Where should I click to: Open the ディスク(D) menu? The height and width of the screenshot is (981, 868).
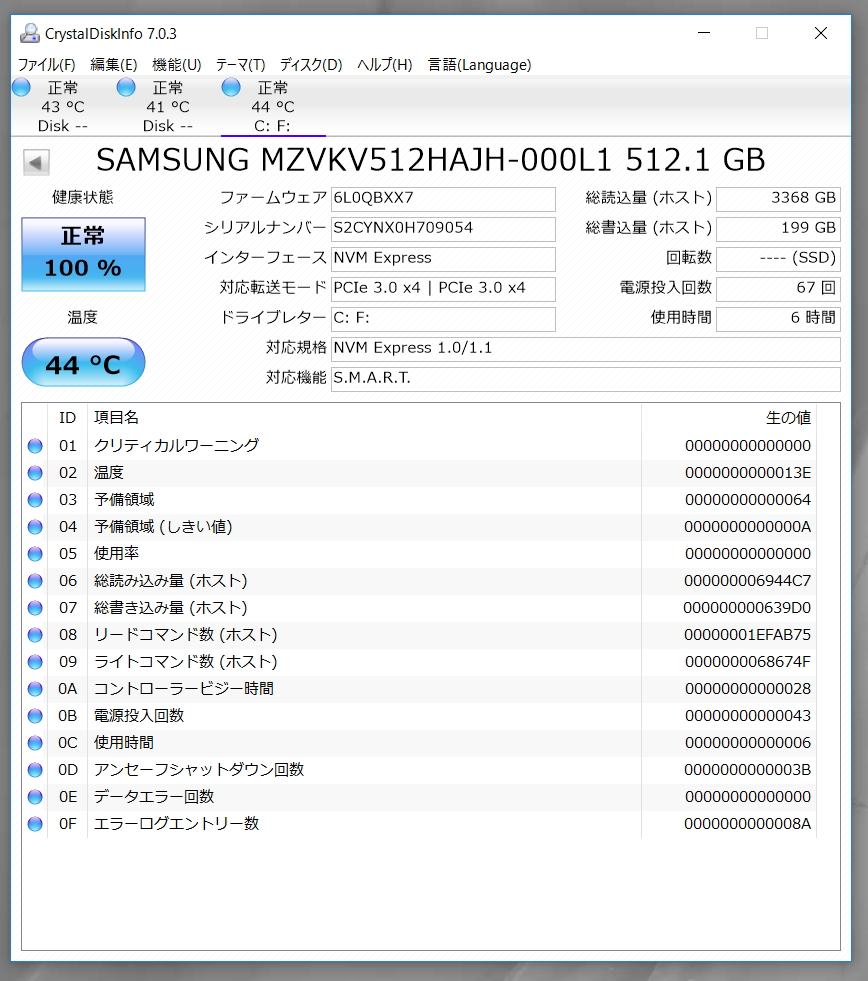tap(311, 65)
